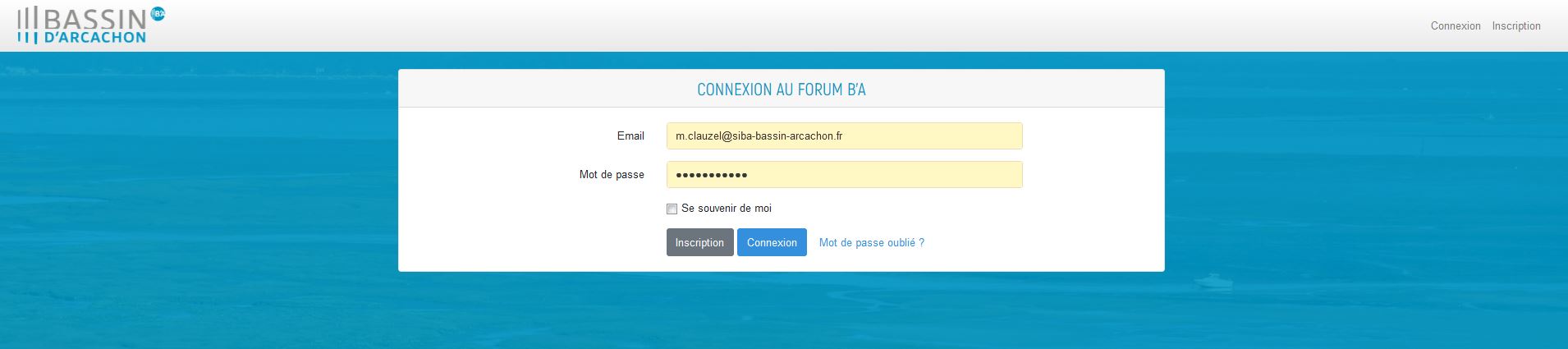1568x349 pixels.
Task: Click the Bassin d'Arcachon logo
Action: [x=90, y=23]
